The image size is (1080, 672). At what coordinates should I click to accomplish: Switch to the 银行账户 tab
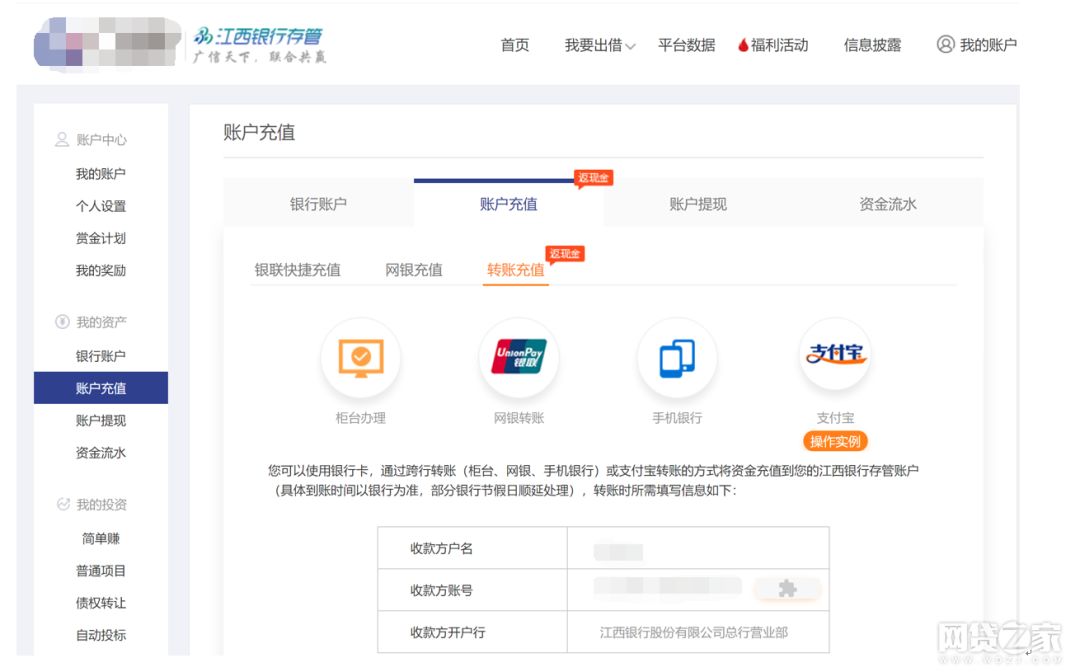(318, 204)
